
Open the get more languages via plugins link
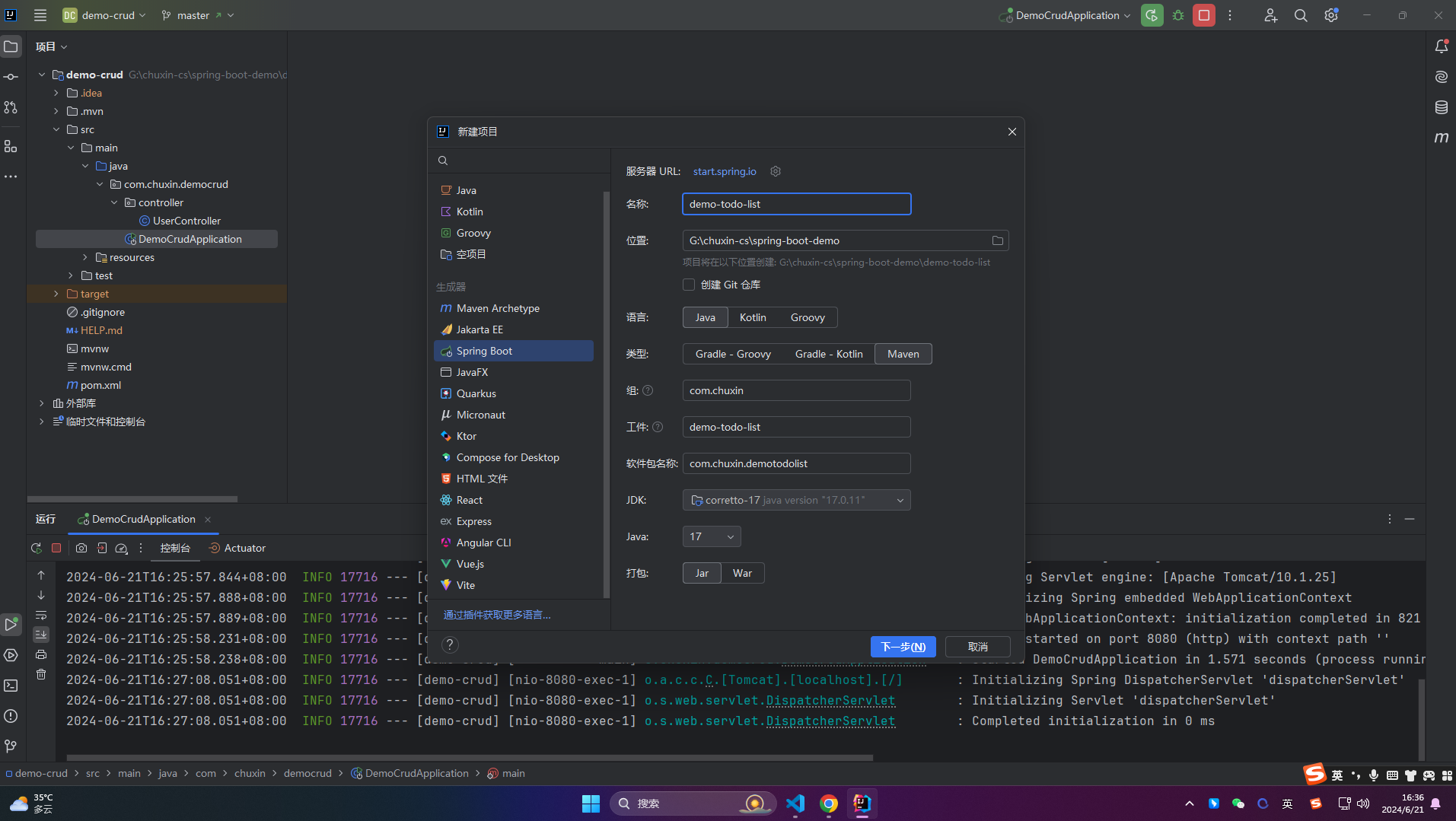497,615
